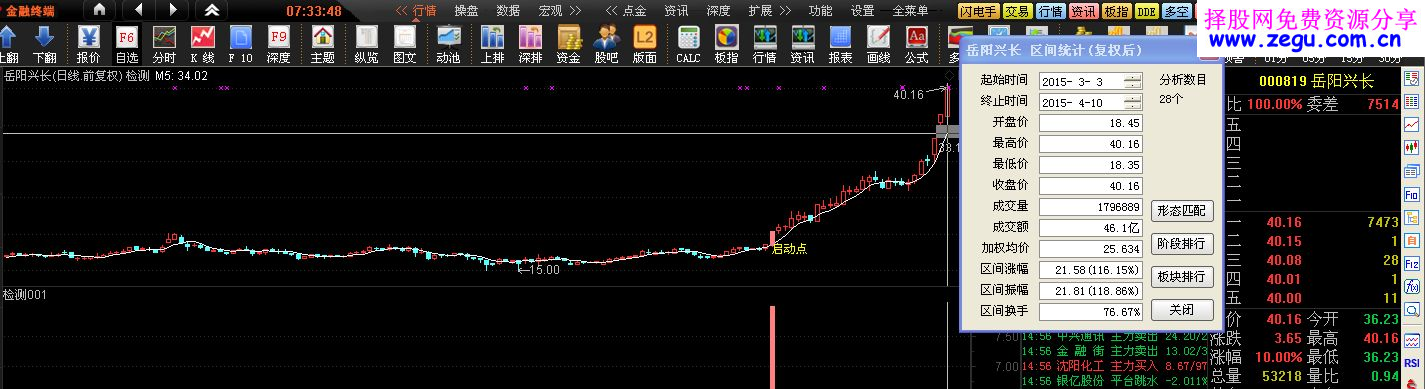Select the 画线 drawing line tool
This screenshot has width=1425, height=389.
tap(878, 44)
